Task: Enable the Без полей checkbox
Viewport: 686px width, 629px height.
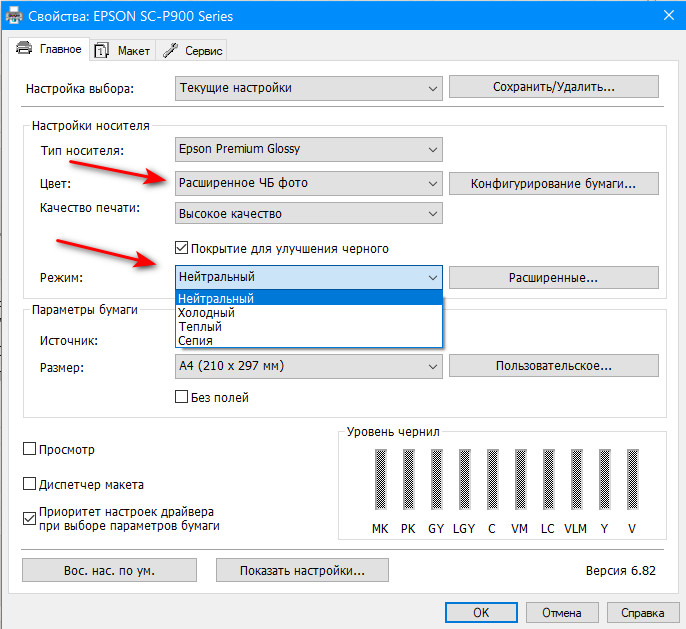Action: (181, 396)
